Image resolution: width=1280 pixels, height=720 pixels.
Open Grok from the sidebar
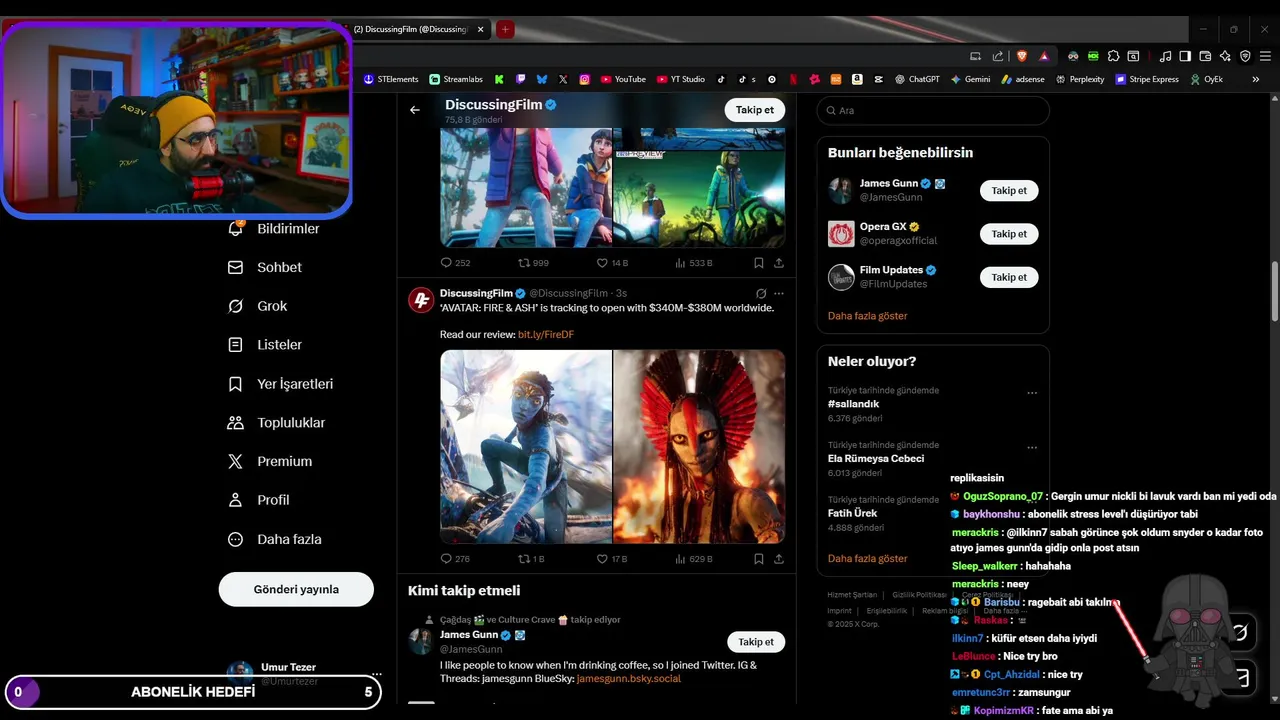[x=257, y=306]
